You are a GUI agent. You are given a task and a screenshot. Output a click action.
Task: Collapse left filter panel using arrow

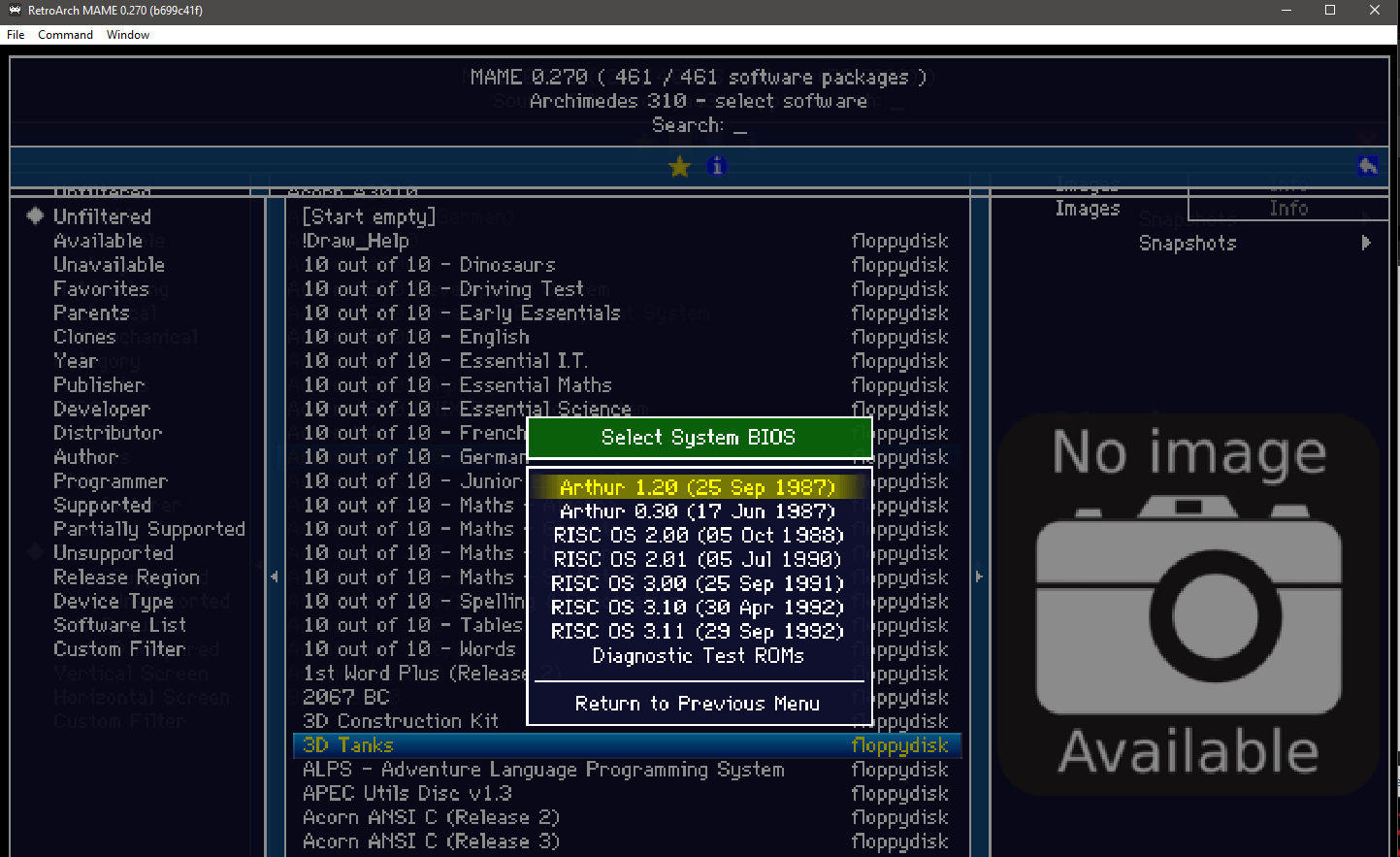[275, 577]
